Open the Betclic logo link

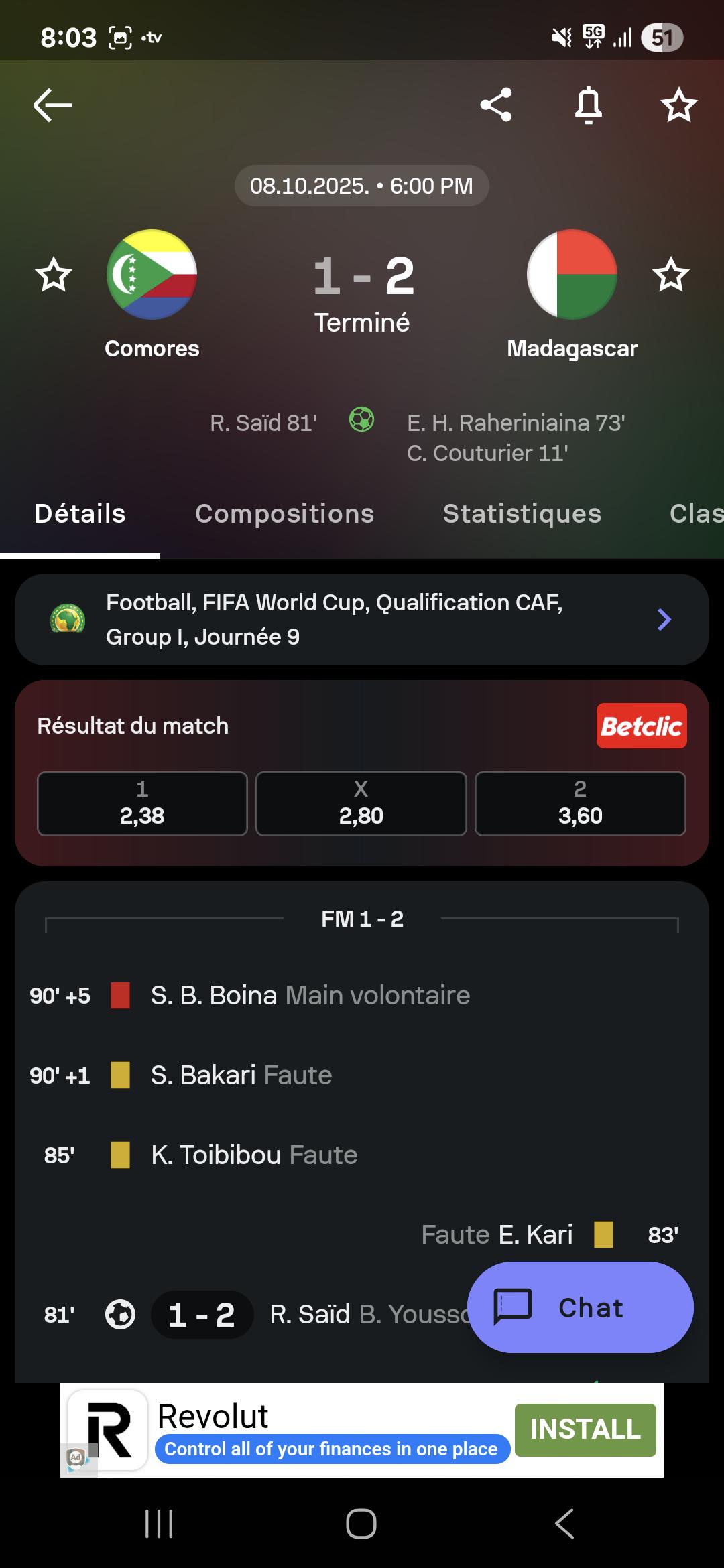coord(642,726)
